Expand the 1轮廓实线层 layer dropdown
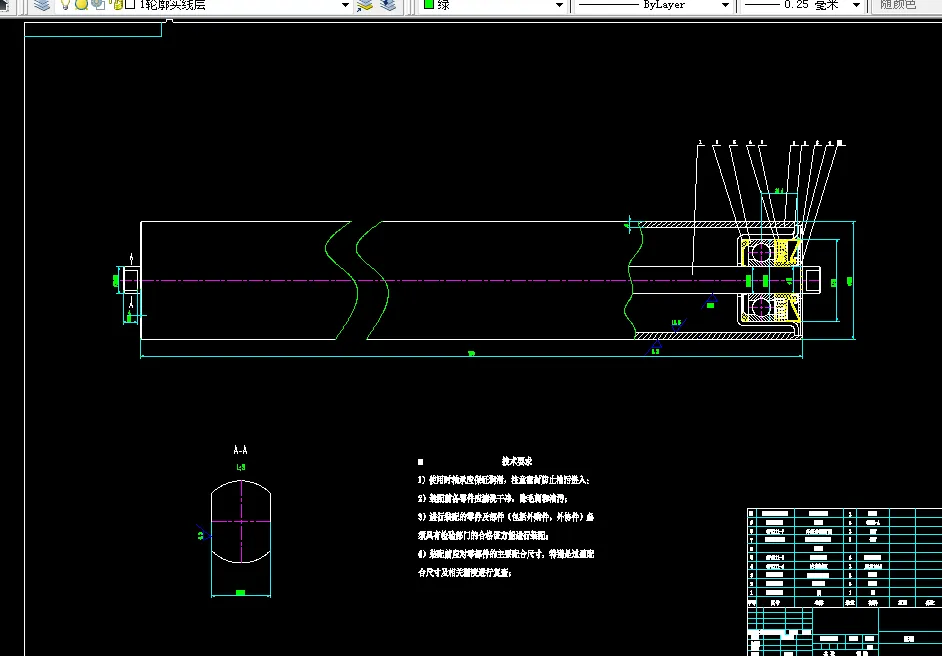 345,5
